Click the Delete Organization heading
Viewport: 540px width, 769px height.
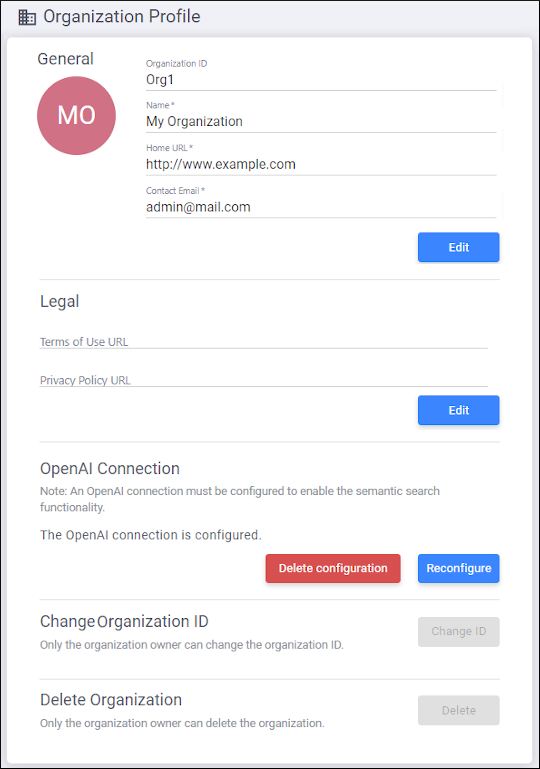tap(111, 700)
